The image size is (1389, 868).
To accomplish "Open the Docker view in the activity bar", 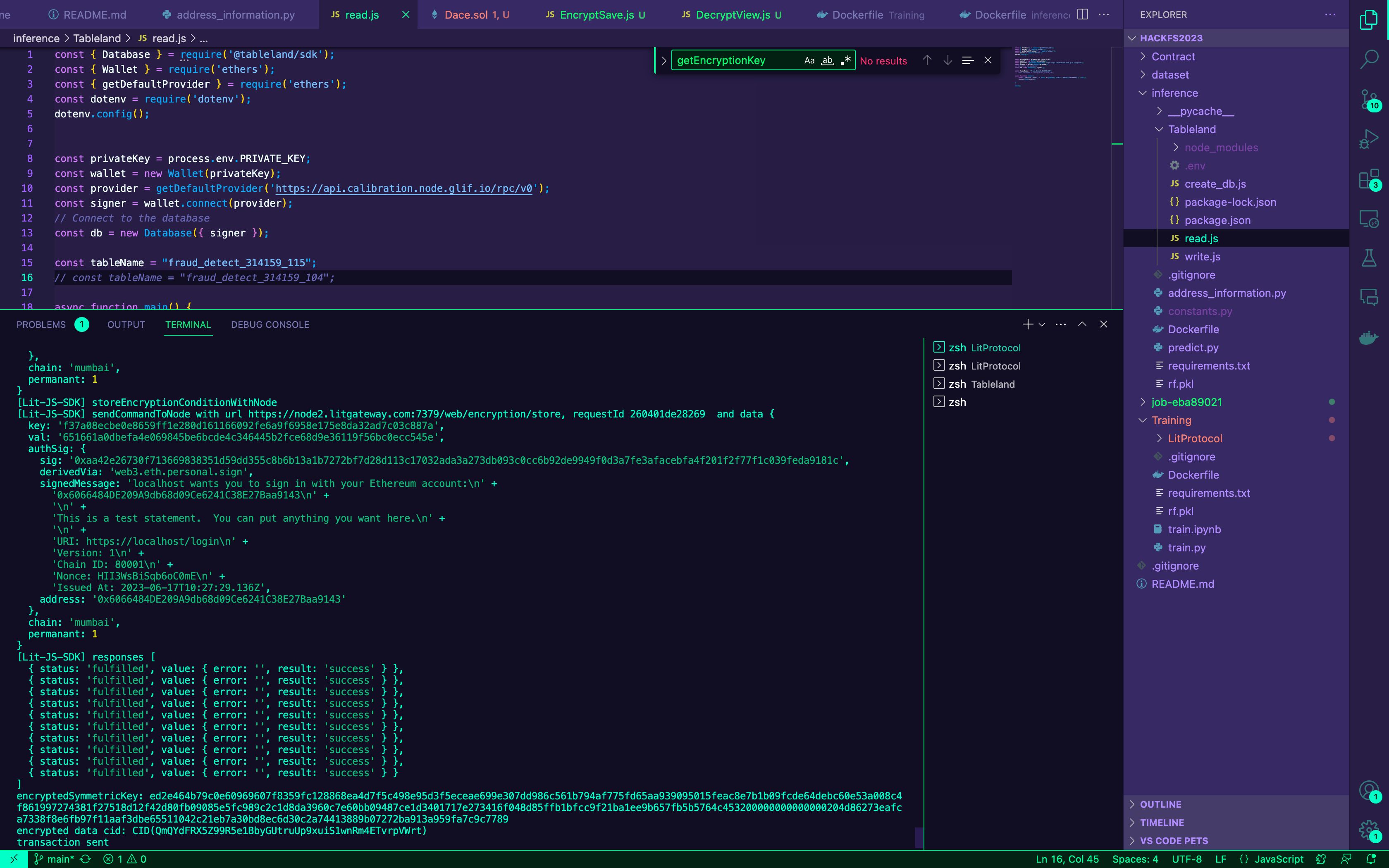I will (1369, 338).
